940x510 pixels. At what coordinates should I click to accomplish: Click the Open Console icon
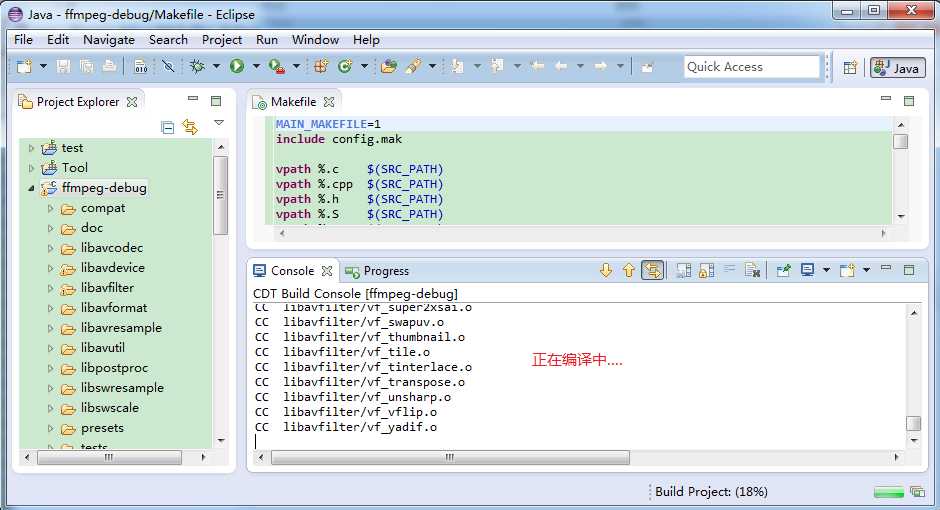click(847, 270)
